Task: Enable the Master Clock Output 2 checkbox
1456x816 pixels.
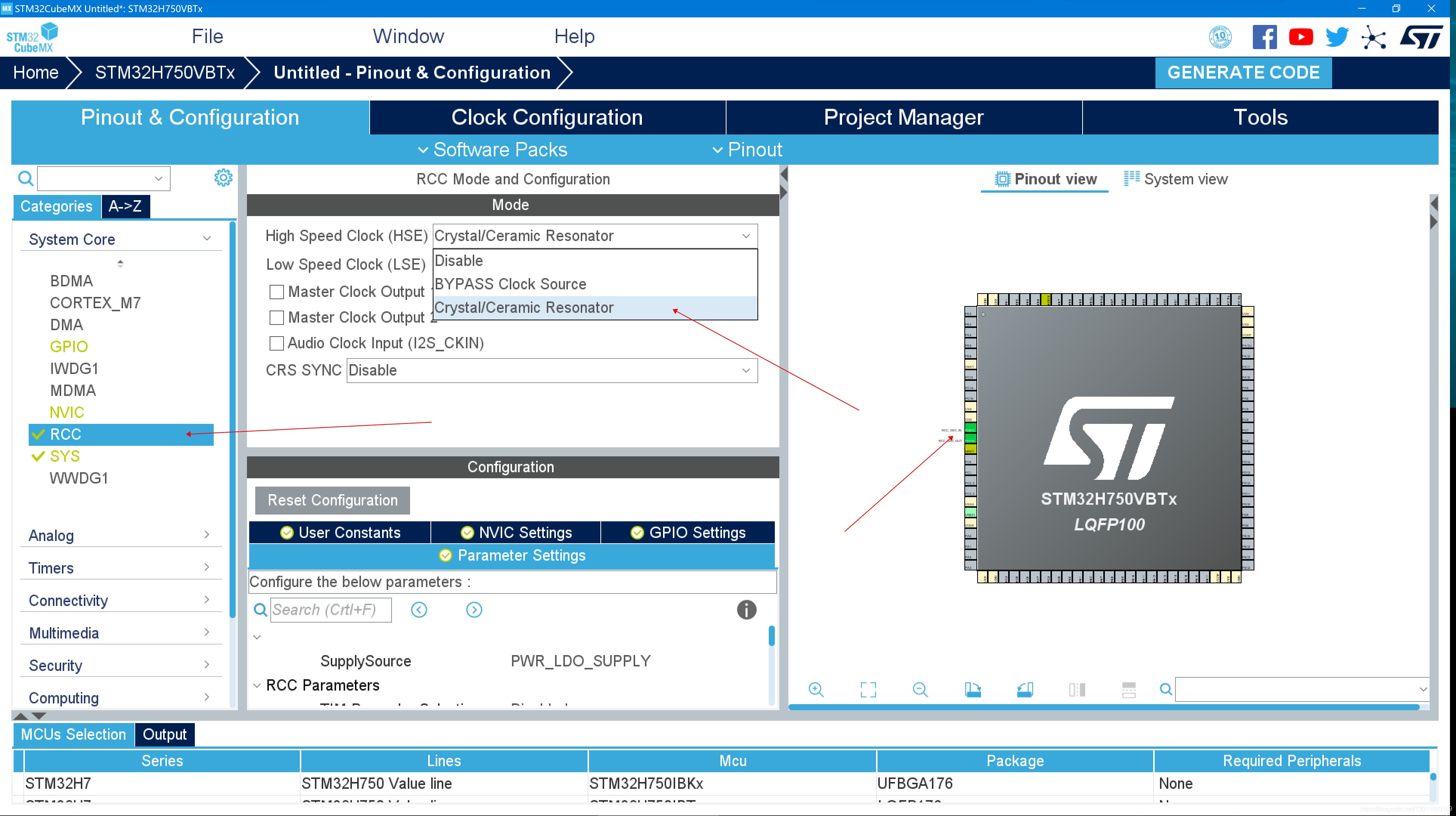Action: pyautogui.click(x=276, y=317)
